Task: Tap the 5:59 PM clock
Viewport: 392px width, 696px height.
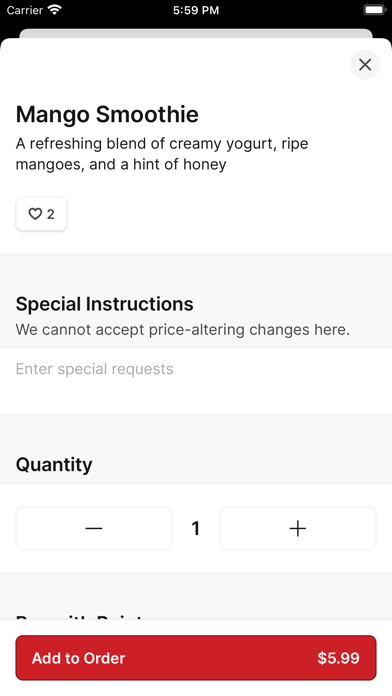Action: (196, 10)
